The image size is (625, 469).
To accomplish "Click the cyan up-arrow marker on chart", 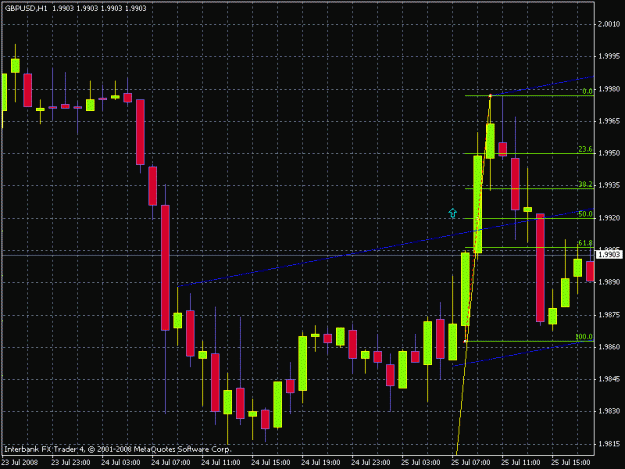I will (x=452, y=213).
